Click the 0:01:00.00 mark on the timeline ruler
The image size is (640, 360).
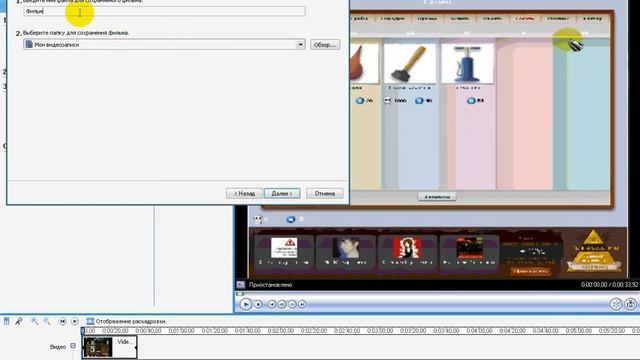181,331
